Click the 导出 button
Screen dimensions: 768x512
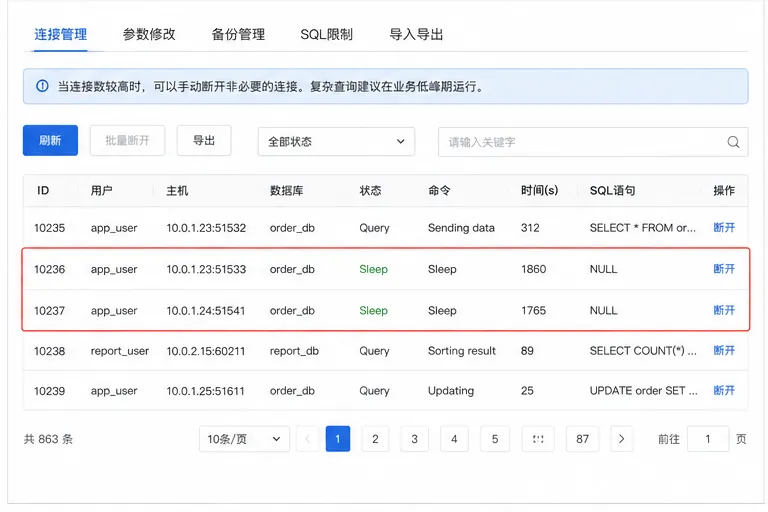pyautogui.click(x=204, y=141)
